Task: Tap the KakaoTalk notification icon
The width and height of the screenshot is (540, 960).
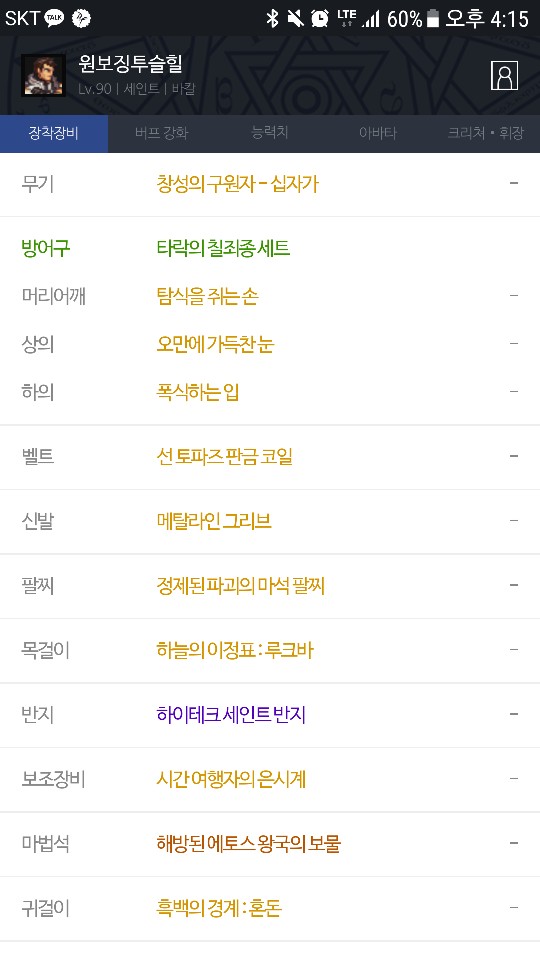Action: 54,18
